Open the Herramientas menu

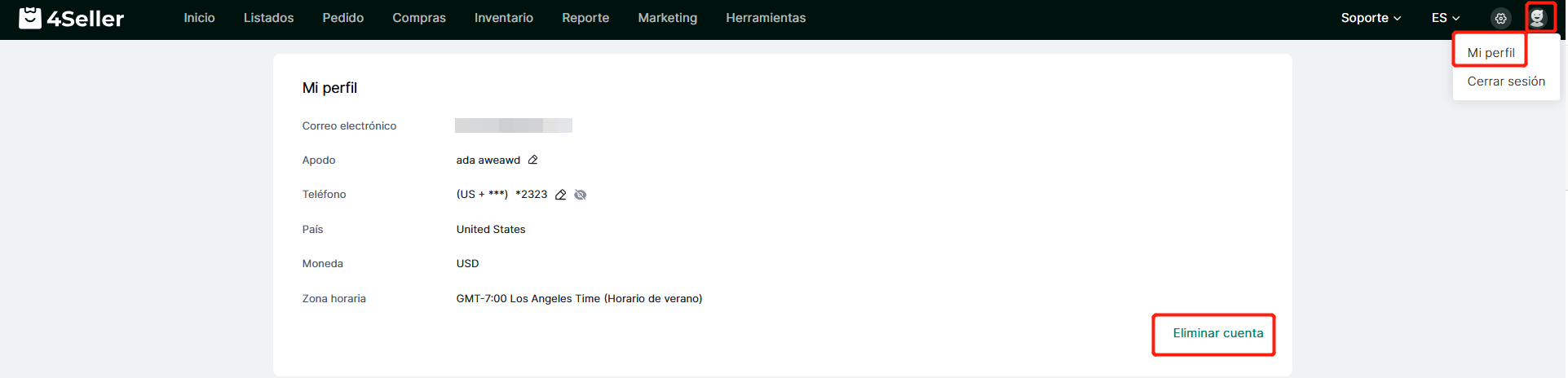[x=766, y=18]
